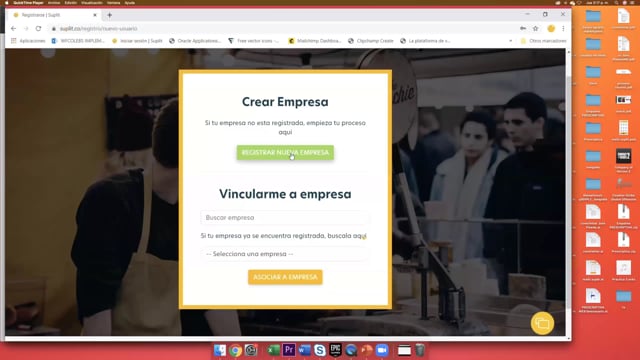
Task: Open the gray circular Dock app
Action: pos(251,350)
